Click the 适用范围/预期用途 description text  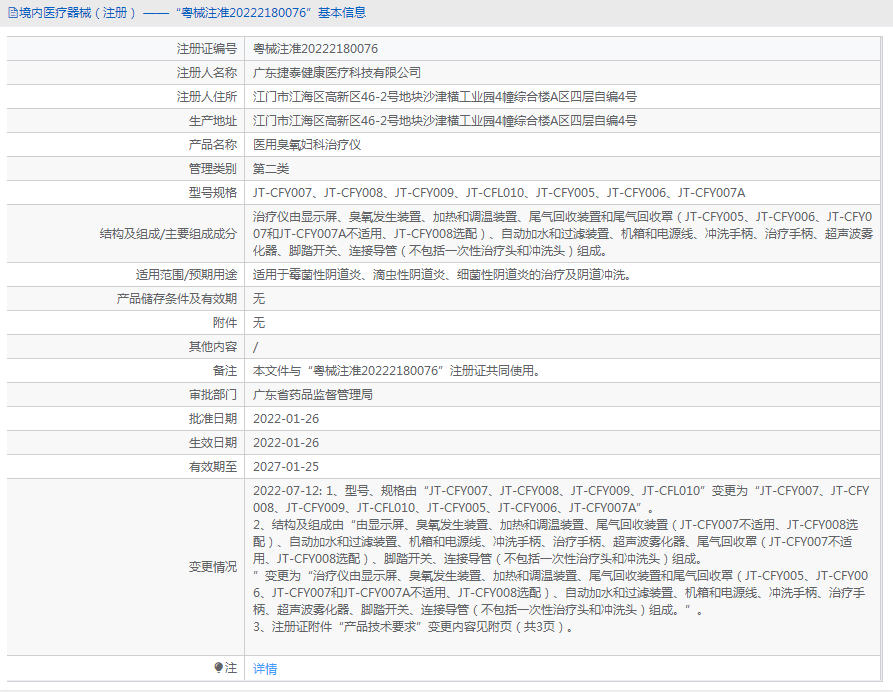[x=442, y=274]
